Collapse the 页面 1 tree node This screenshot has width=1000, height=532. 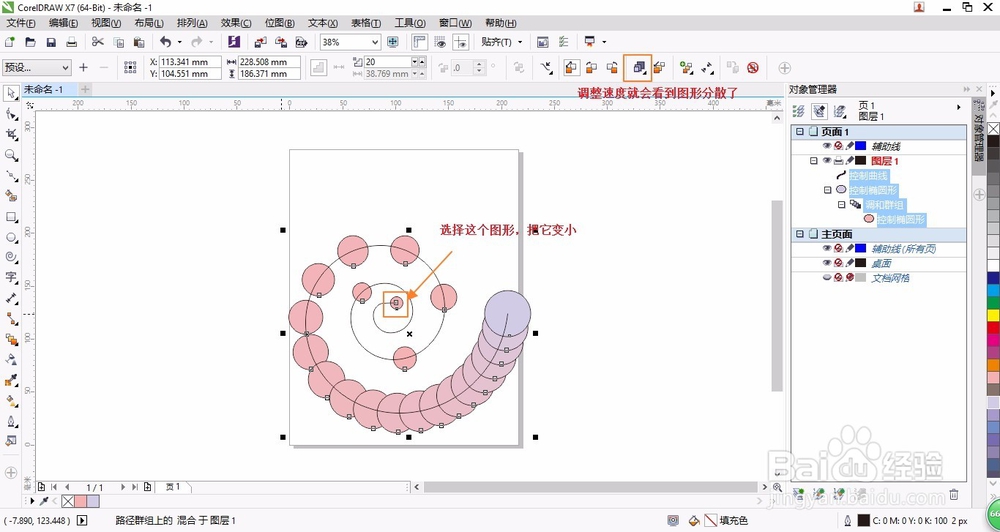pyautogui.click(x=800, y=131)
